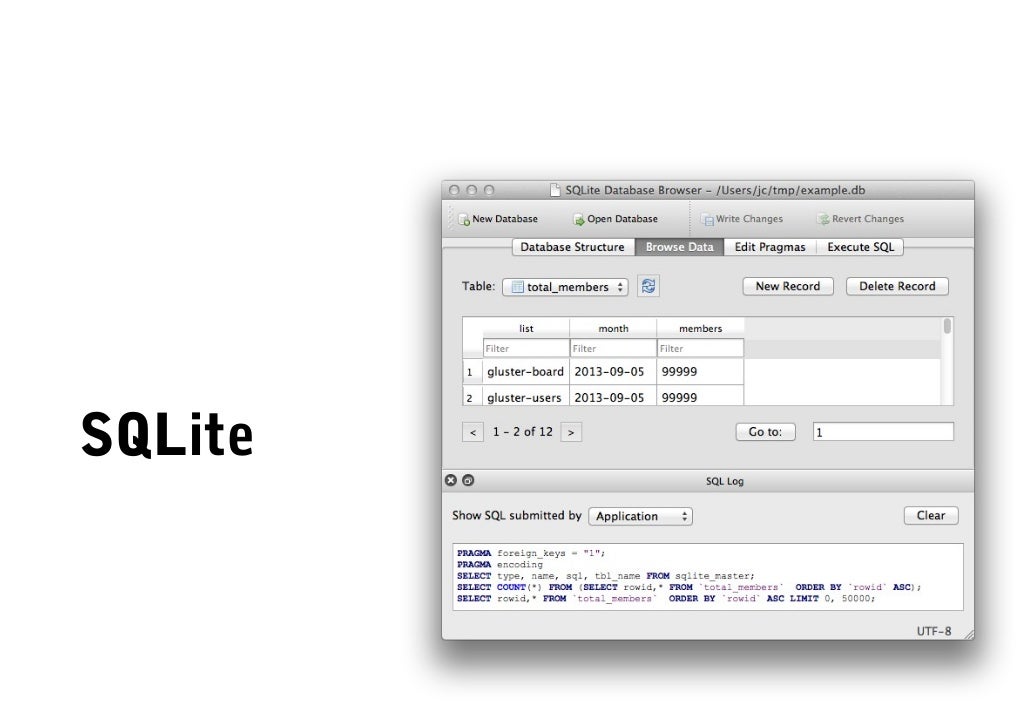Open the Application SQL log source dropdown
The height and width of the screenshot is (709, 1024).
pos(640,516)
